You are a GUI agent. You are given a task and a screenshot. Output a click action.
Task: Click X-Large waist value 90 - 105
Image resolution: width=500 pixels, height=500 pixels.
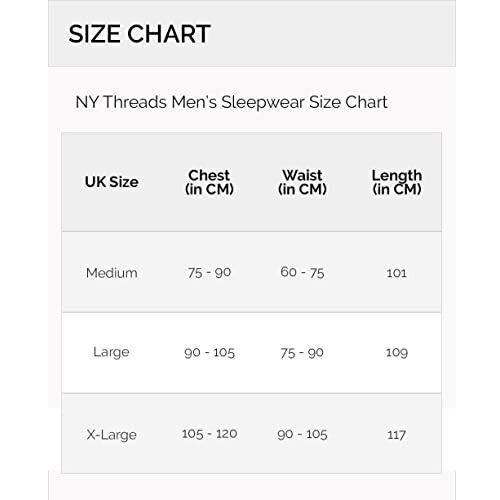point(302,434)
